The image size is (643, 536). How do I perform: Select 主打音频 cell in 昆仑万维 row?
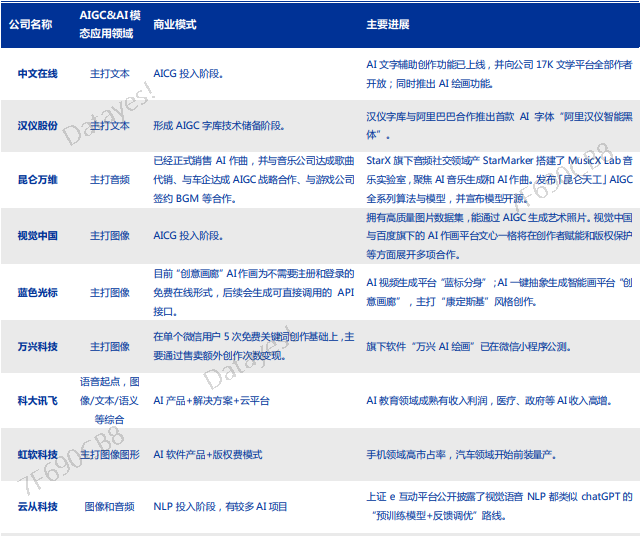[110, 180]
